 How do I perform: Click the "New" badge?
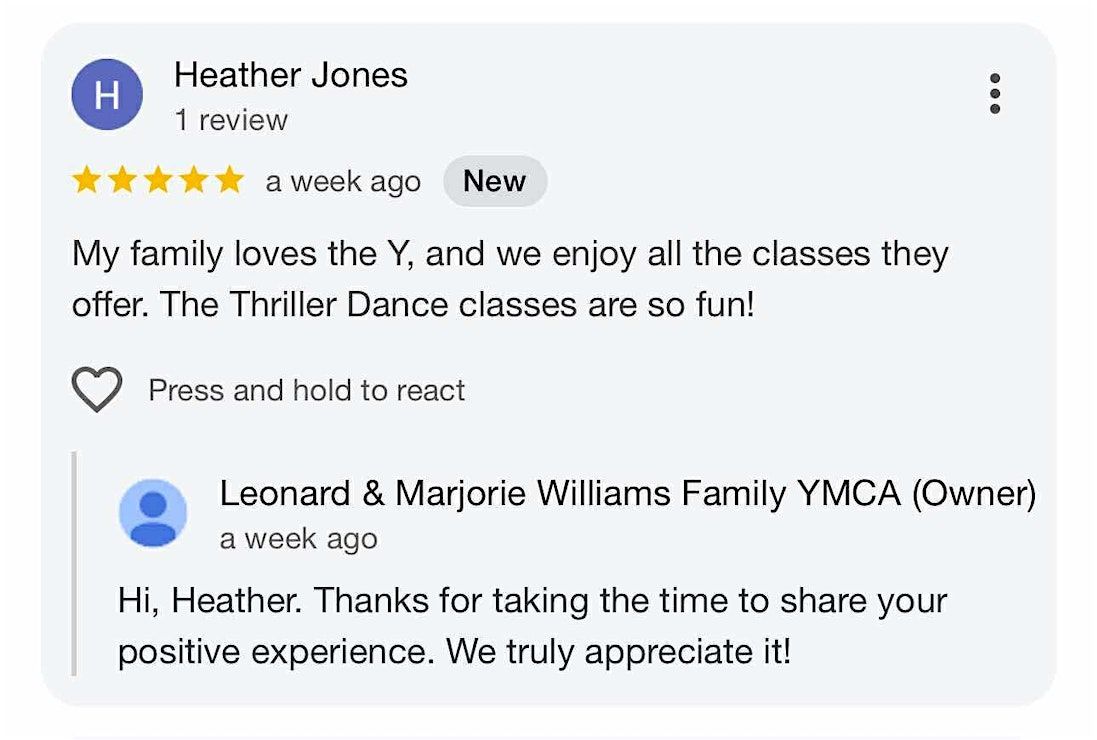(494, 181)
